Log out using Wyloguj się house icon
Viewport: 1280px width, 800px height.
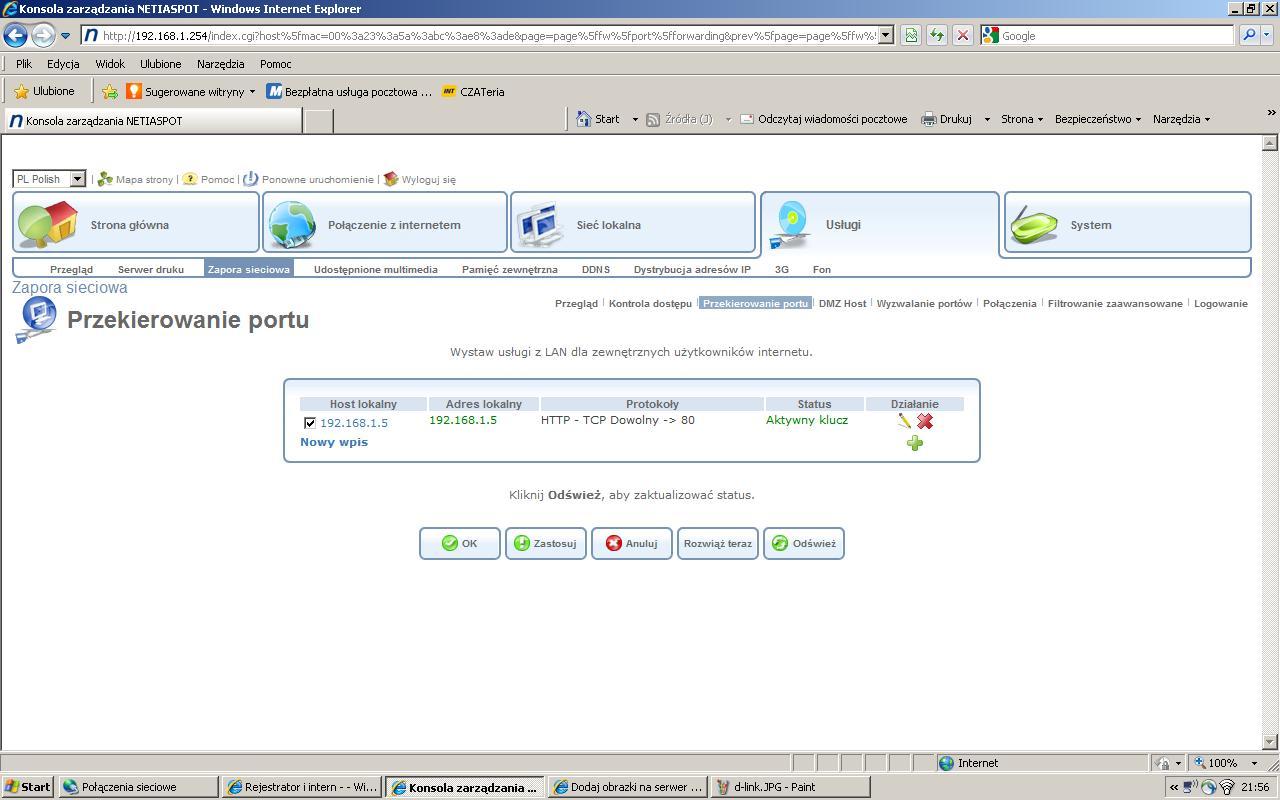[390, 179]
